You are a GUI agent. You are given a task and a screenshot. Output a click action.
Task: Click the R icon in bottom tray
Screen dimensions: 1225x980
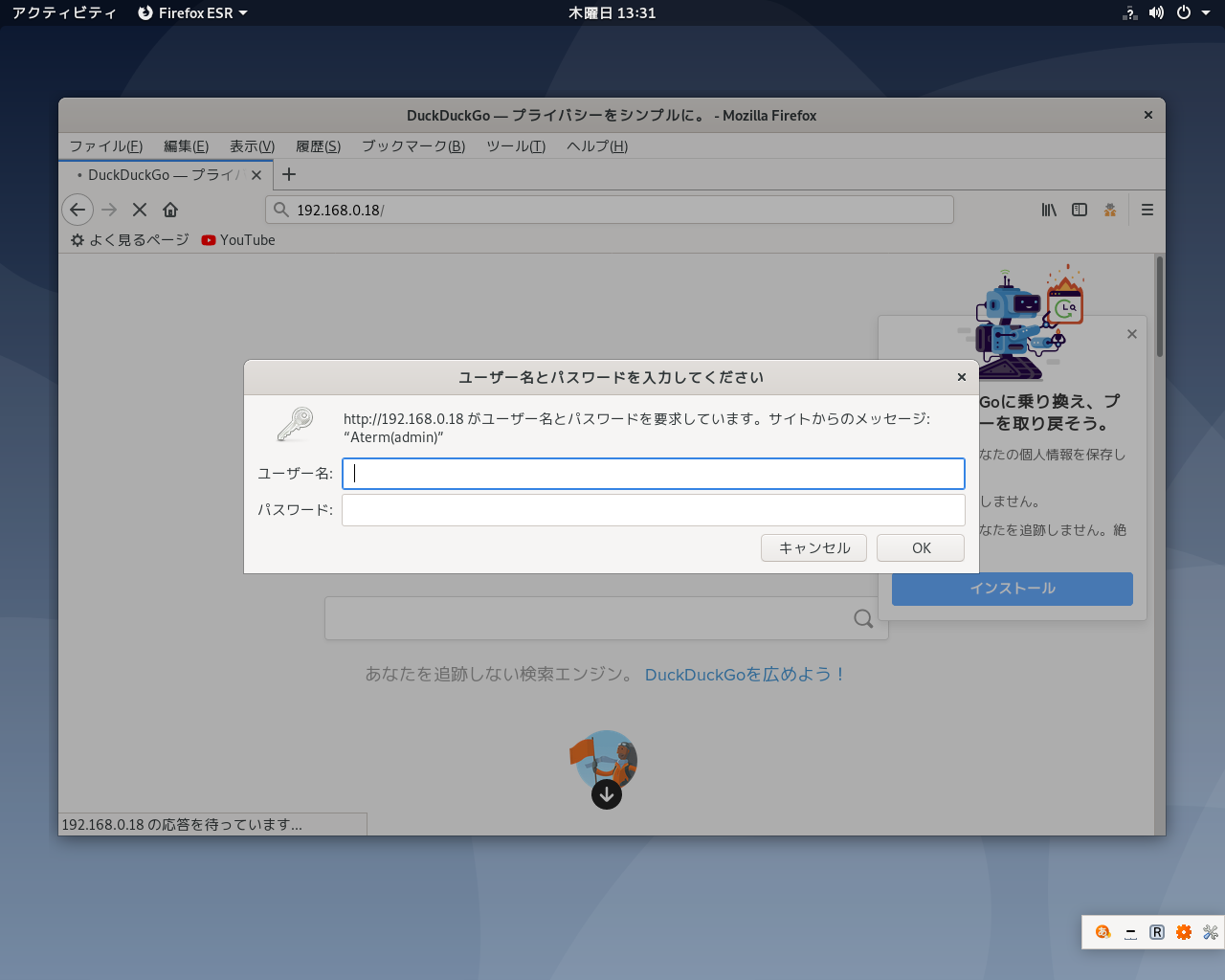click(1157, 932)
